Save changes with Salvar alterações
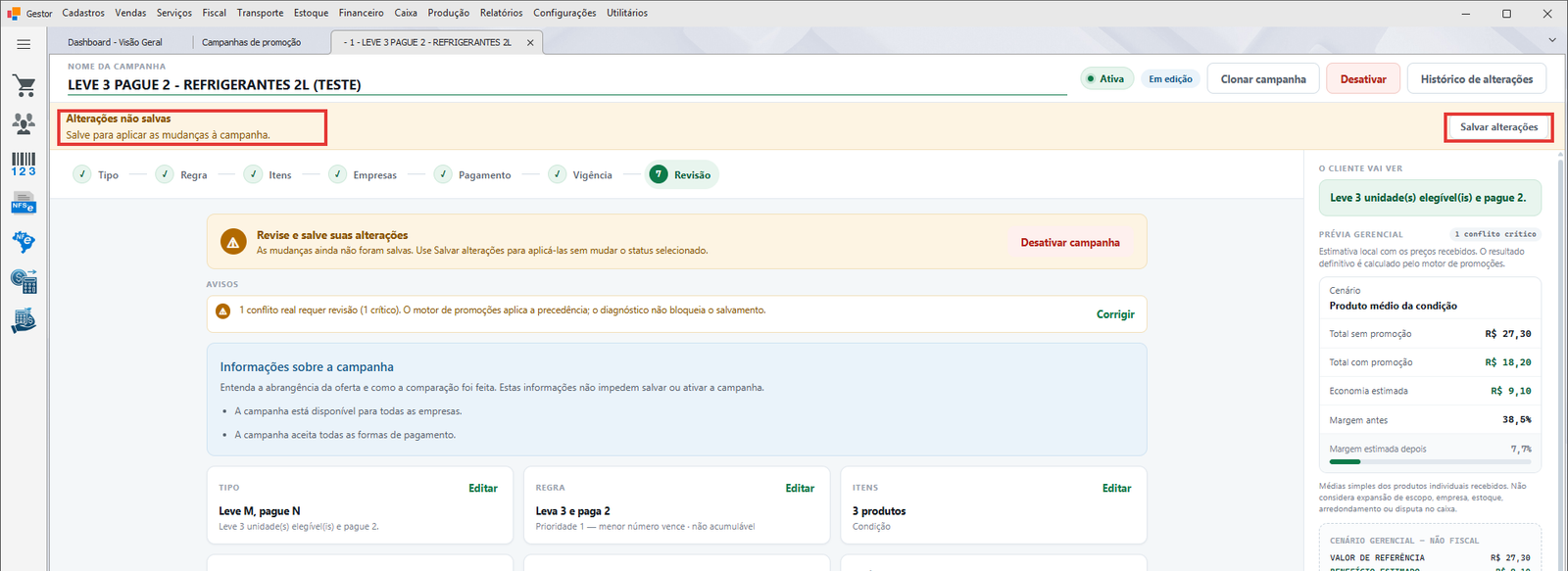 (1498, 127)
